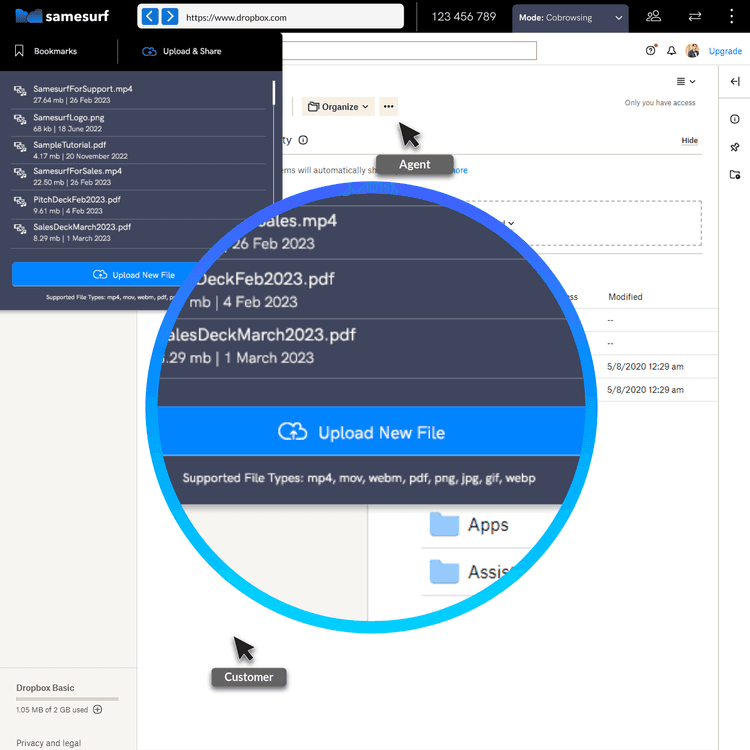Click the browser forward arrow button
Screen dimensions: 750x750
click(170, 17)
